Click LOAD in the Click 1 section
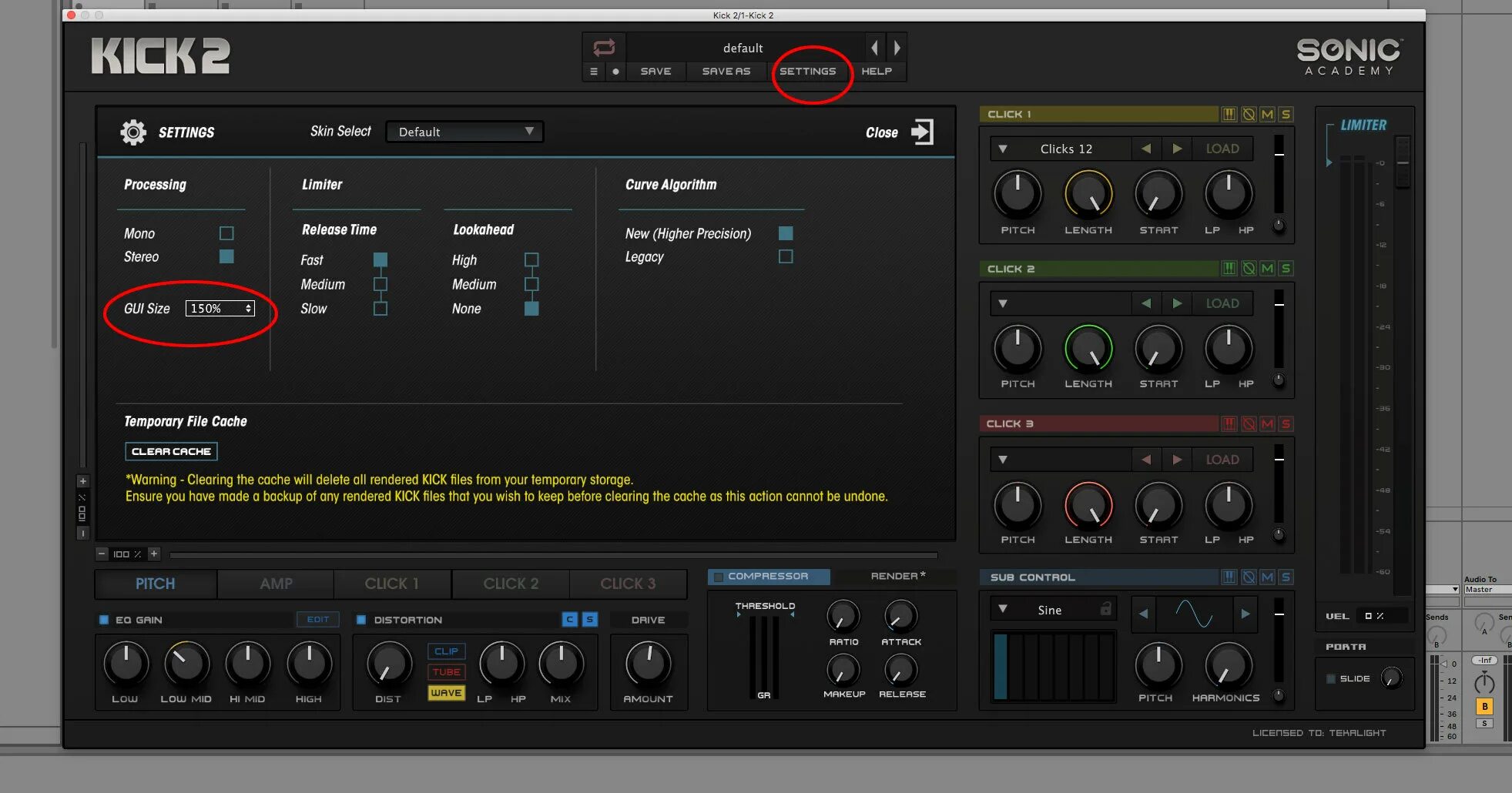The height and width of the screenshot is (793, 1512). 1222,149
